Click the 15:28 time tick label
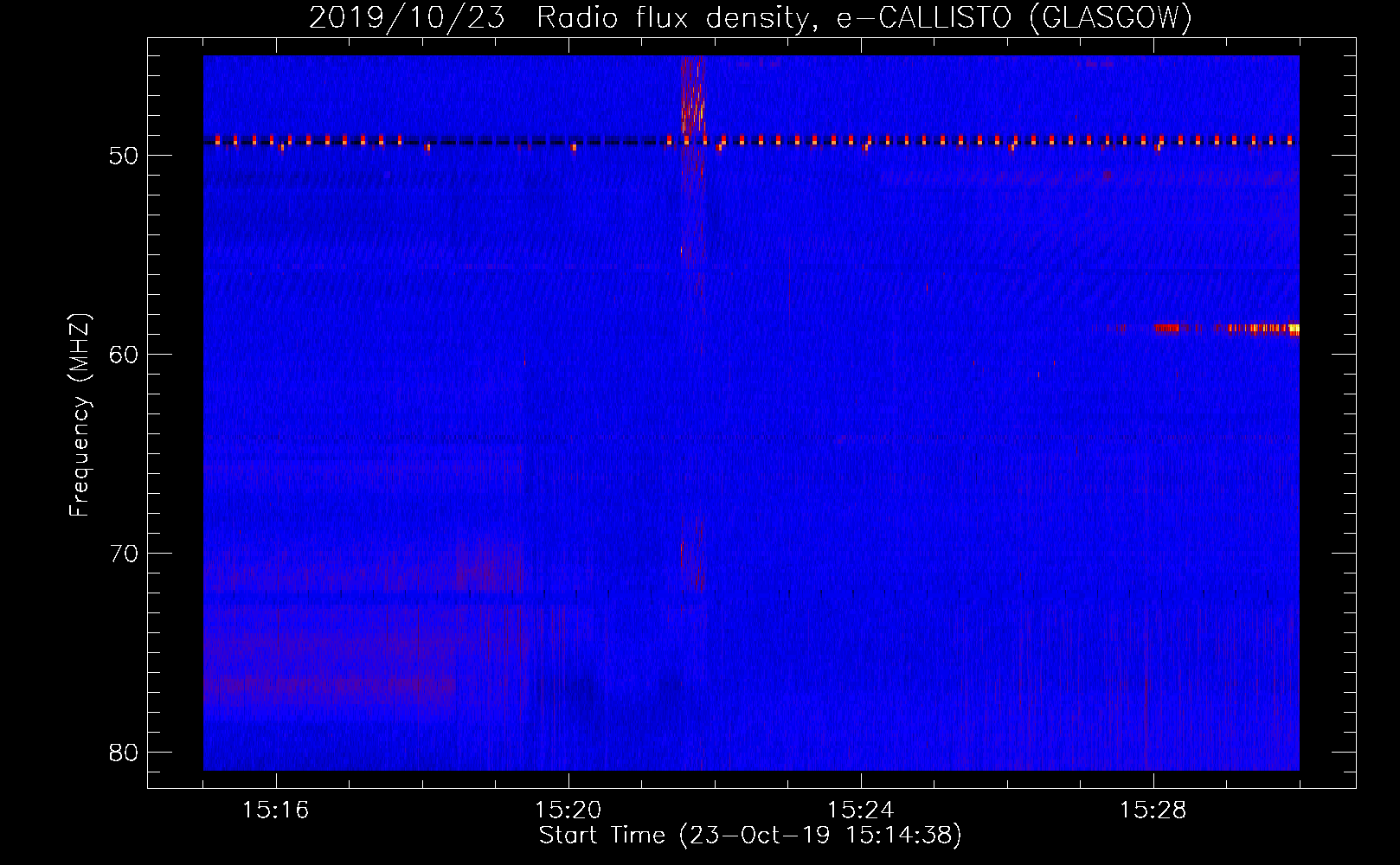The image size is (1400, 865). pyautogui.click(x=1153, y=811)
